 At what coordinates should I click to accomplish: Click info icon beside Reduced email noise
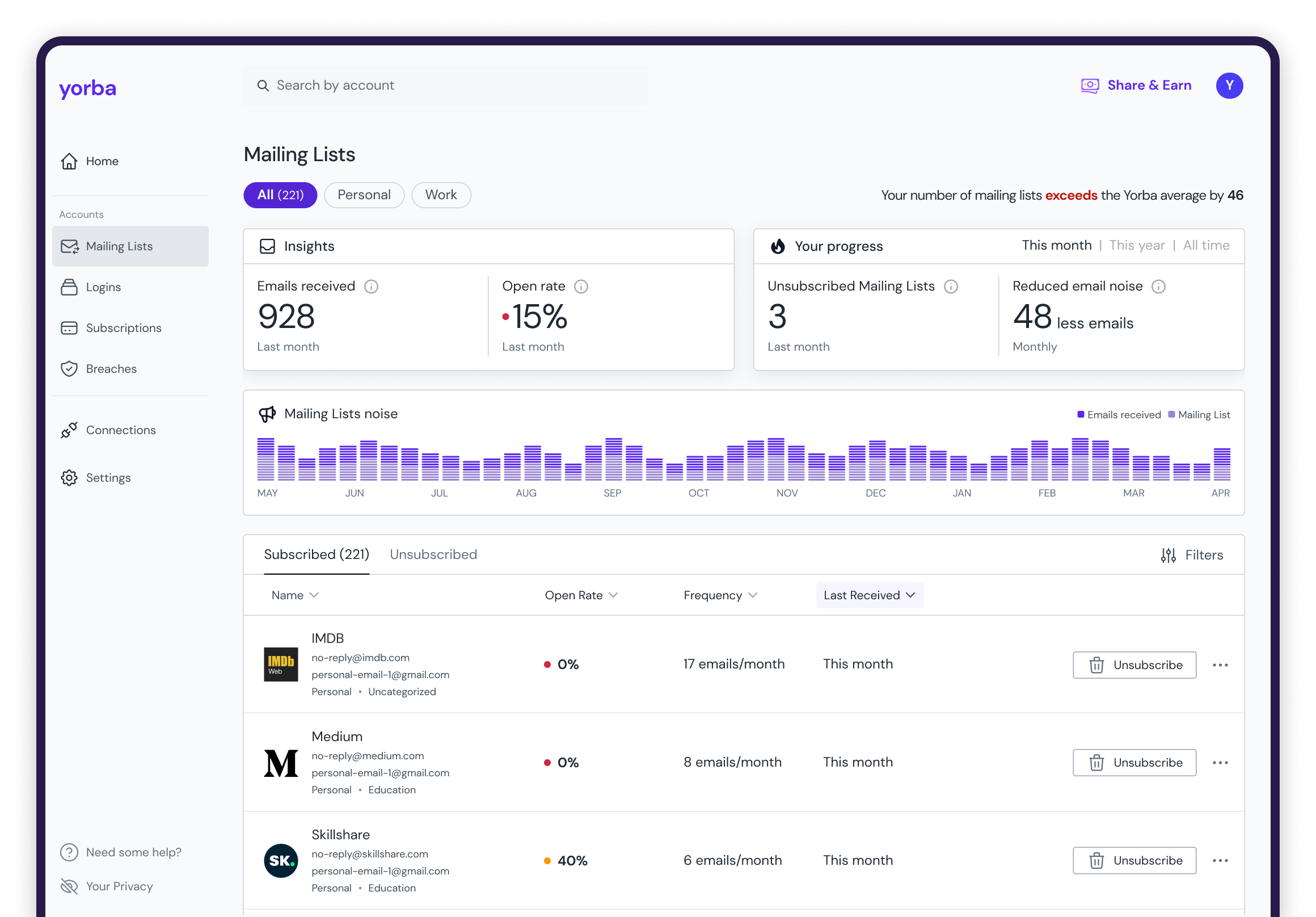pyautogui.click(x=1158, y=286)
